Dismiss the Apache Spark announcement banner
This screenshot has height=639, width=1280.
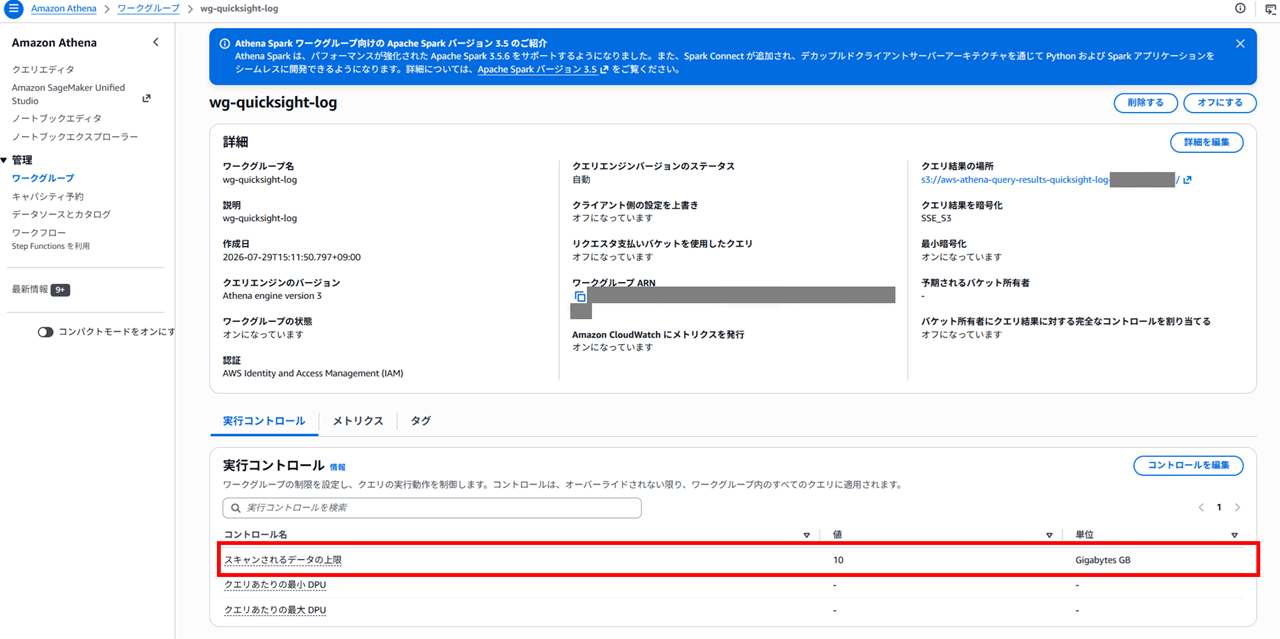tap(1240, 44)
